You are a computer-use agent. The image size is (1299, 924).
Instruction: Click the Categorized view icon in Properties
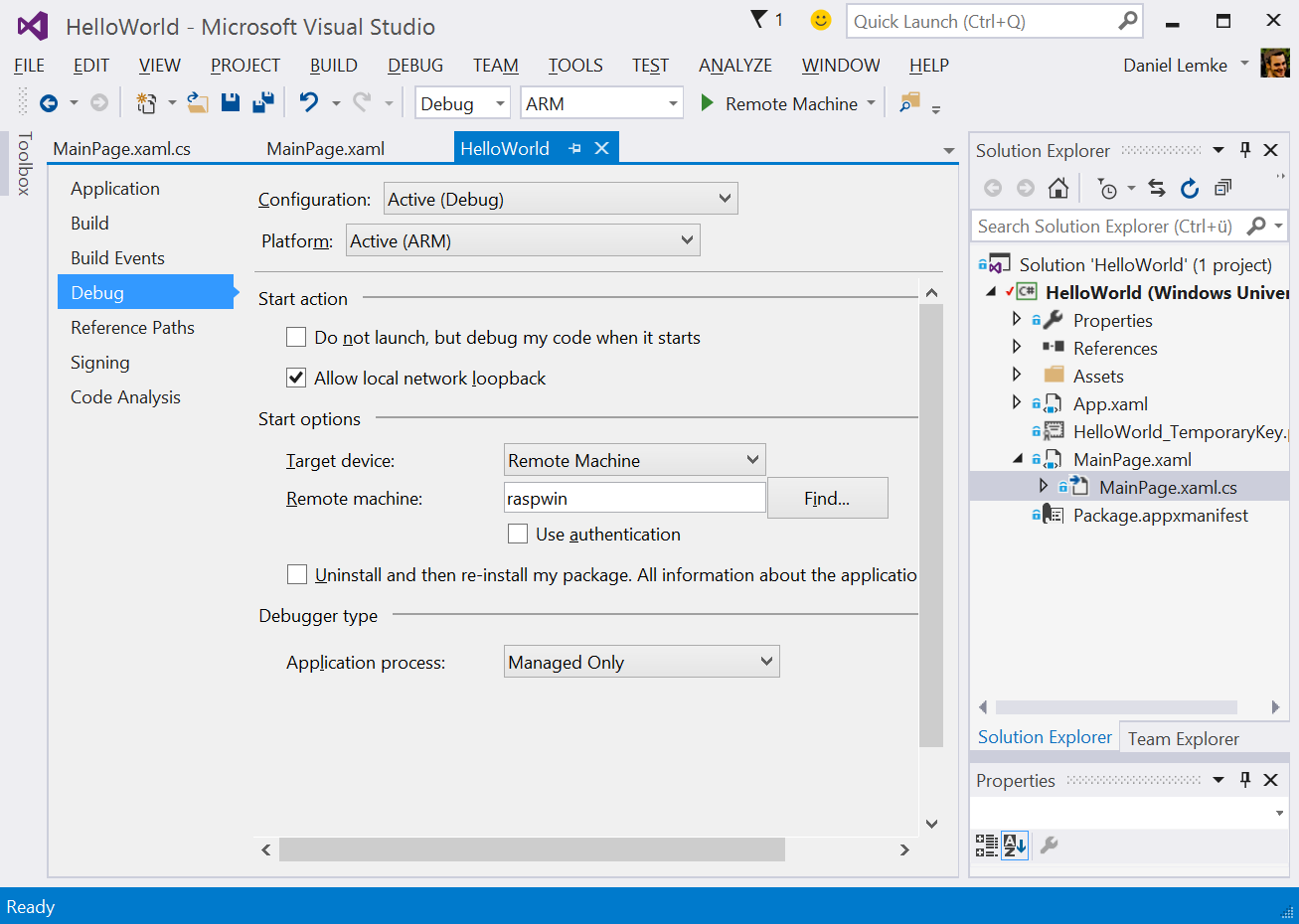987,846
